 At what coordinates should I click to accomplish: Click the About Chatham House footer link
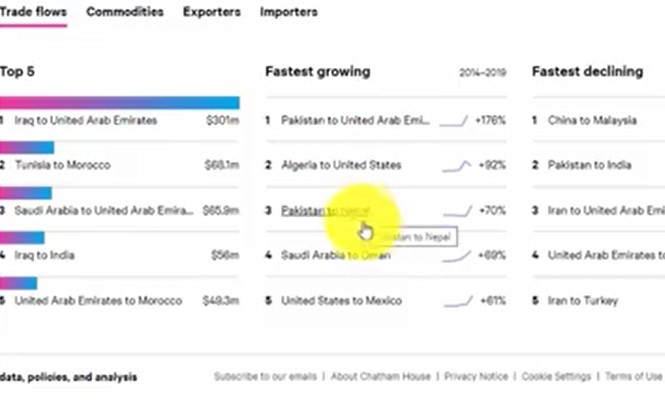tap(380, 376)
